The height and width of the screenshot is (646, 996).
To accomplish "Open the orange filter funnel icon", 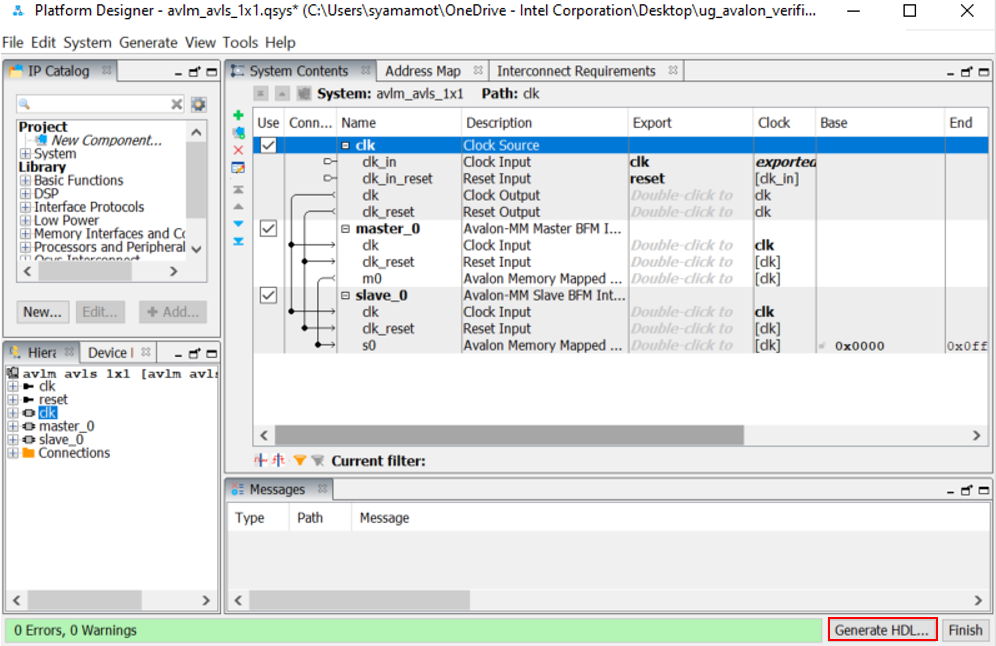I will click(x=299, y=461).
